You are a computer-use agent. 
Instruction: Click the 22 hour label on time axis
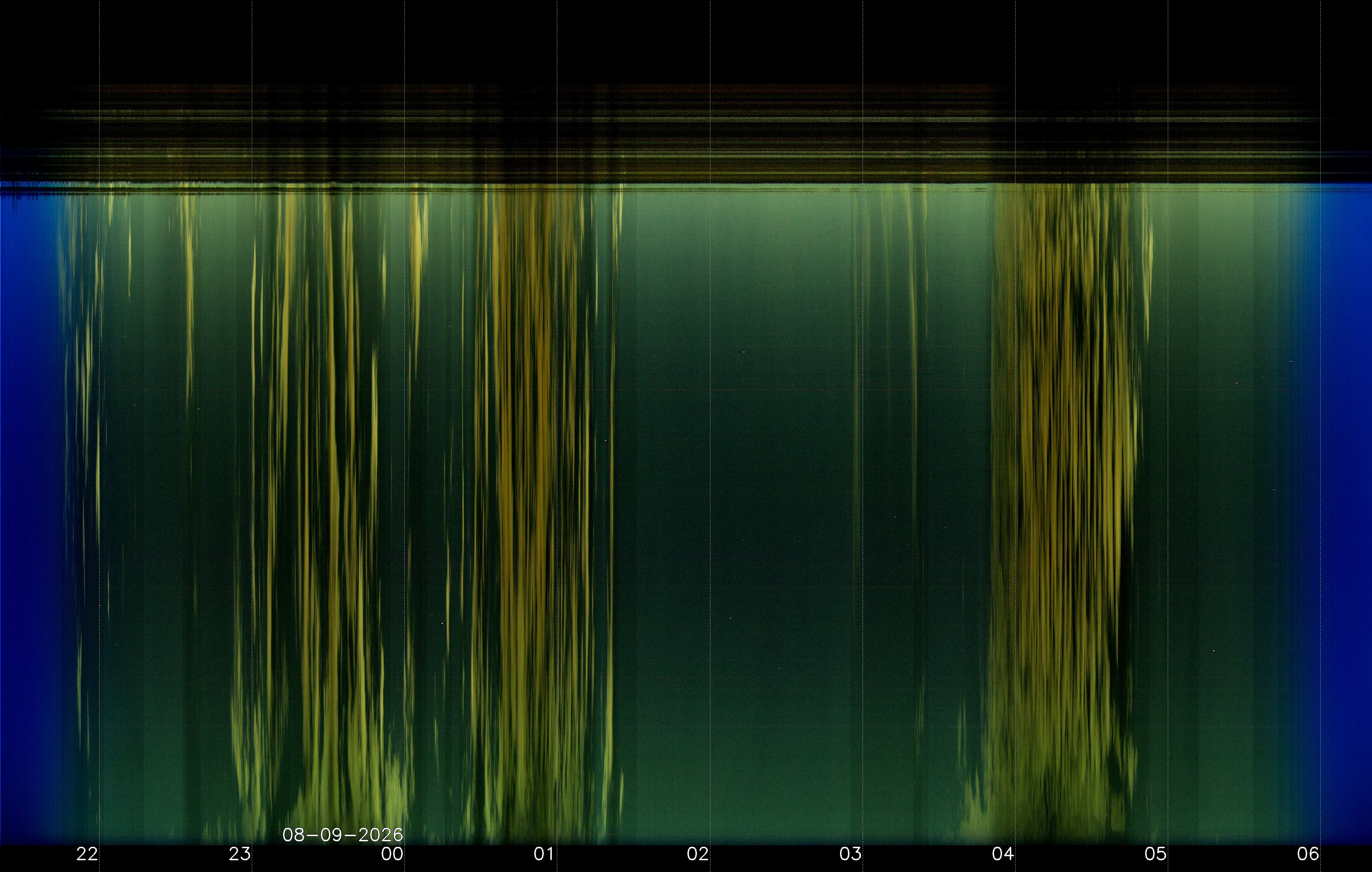(87, 854)
